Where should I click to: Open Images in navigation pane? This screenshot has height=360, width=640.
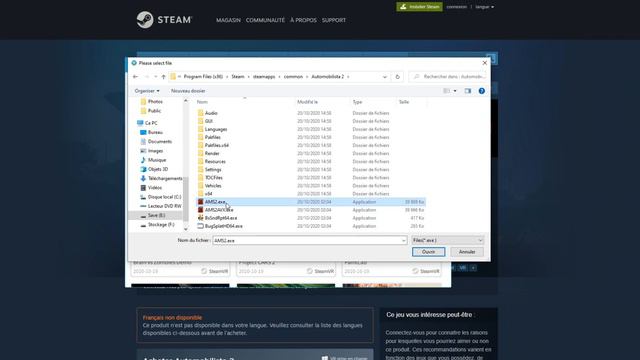click(x=155, y=151)
